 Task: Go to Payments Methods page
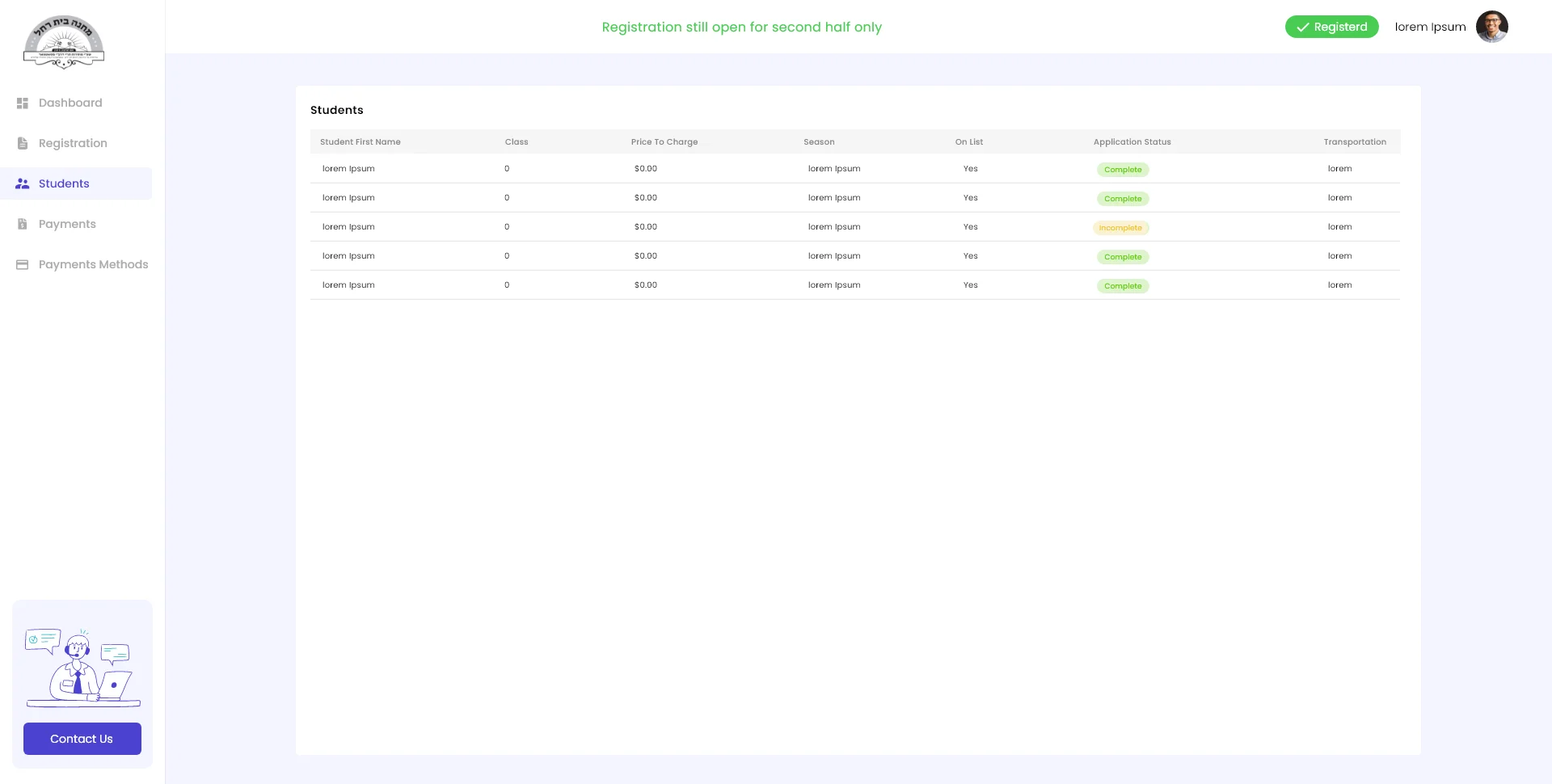[93, 264]
